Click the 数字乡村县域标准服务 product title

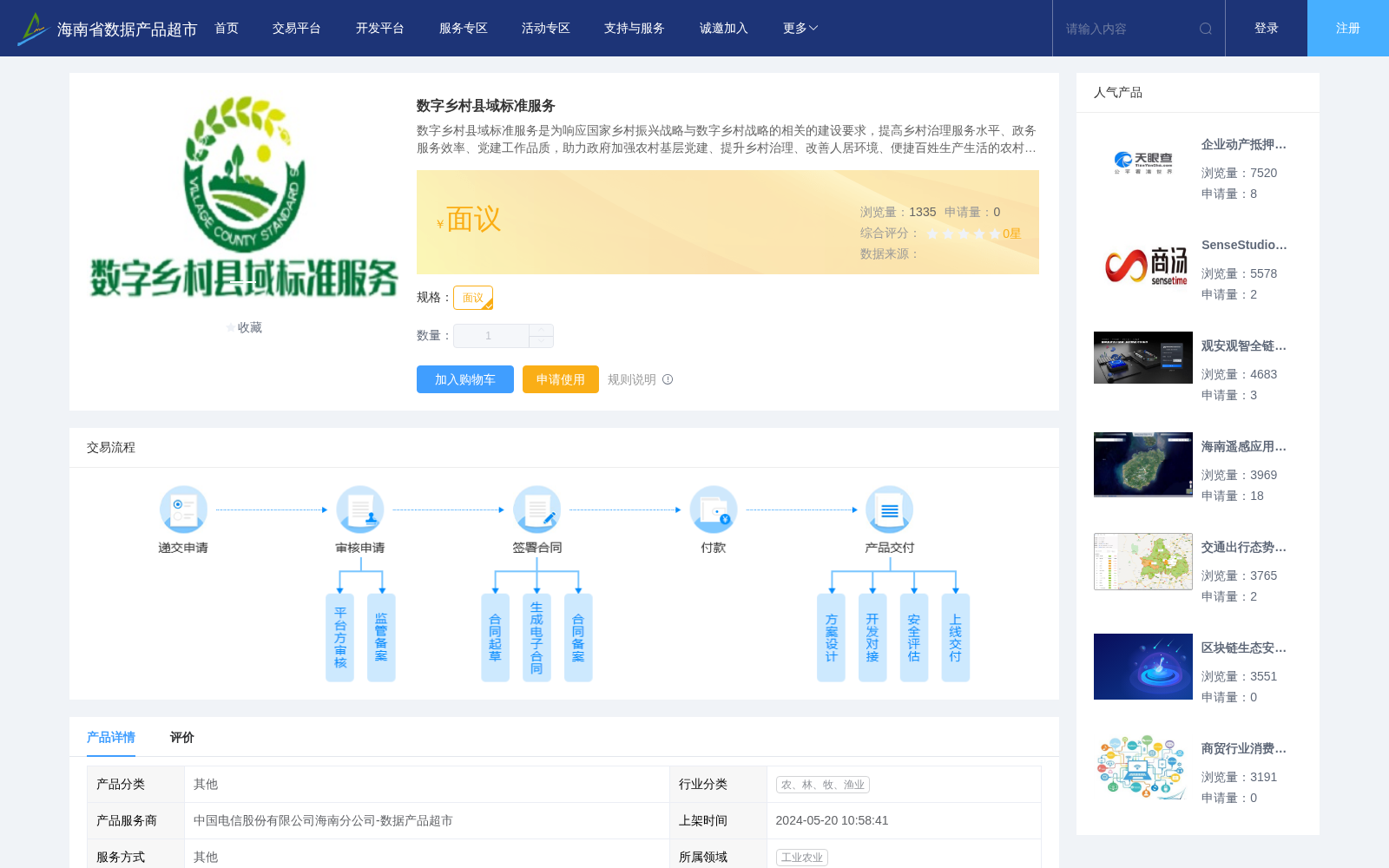486,106
